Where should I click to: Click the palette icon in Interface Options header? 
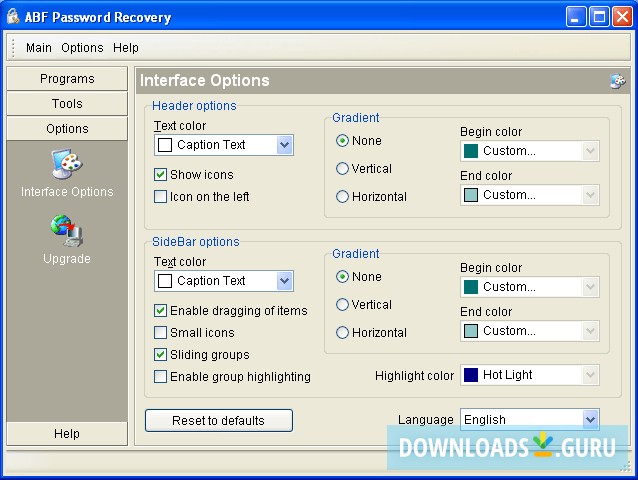pyautogui.click(x=618, y=81)
